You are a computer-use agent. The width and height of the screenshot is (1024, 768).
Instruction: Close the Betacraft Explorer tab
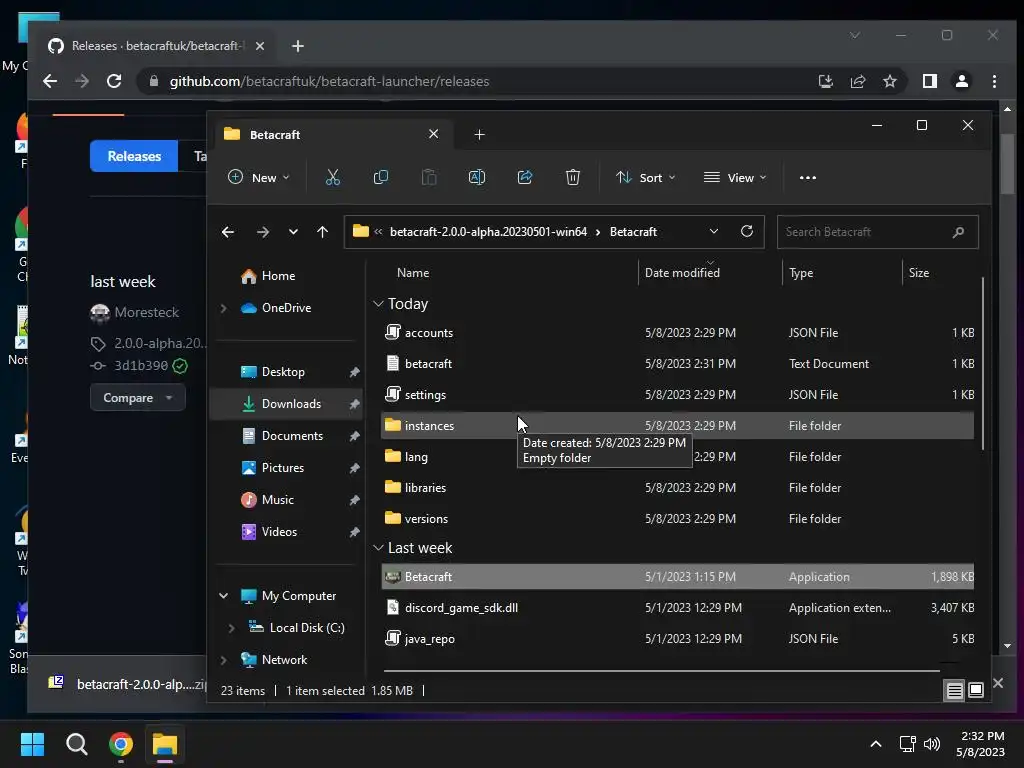[x=434, y=134]
